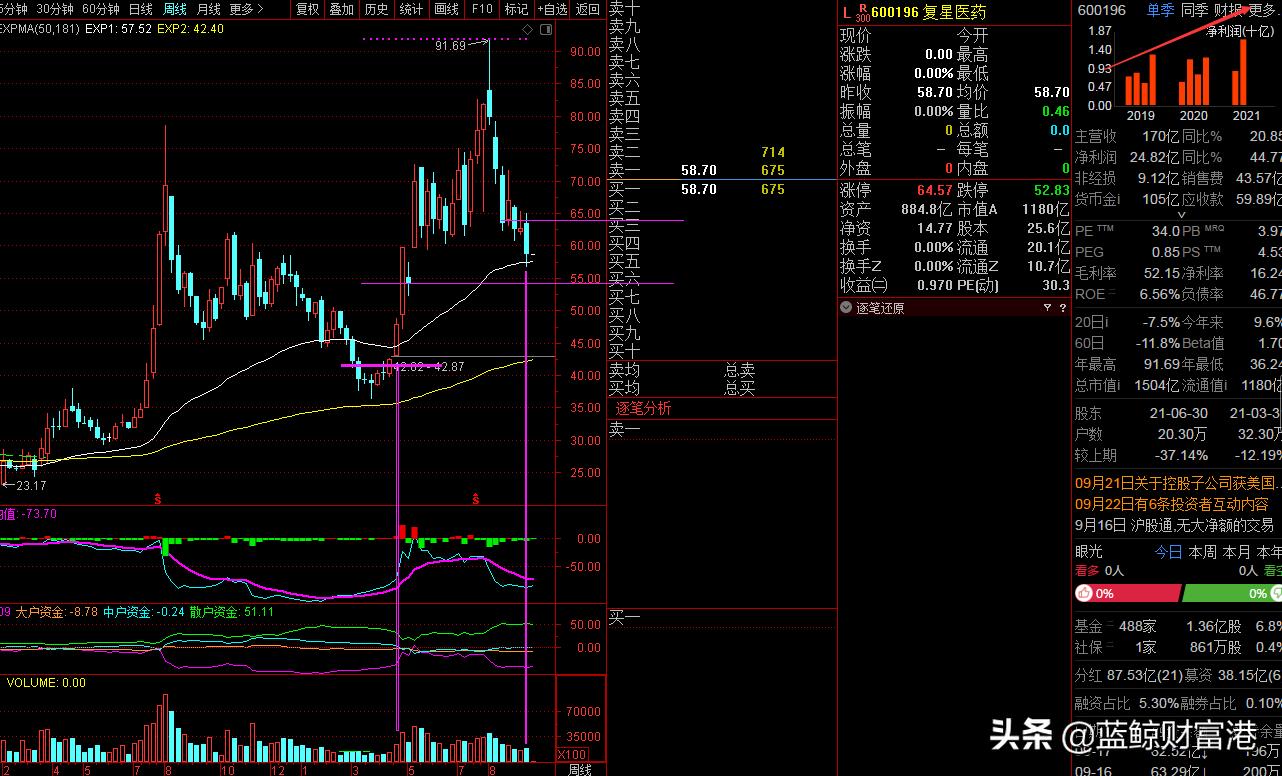
Task: Open the question mark help icon
Action: click(1063, 308)
